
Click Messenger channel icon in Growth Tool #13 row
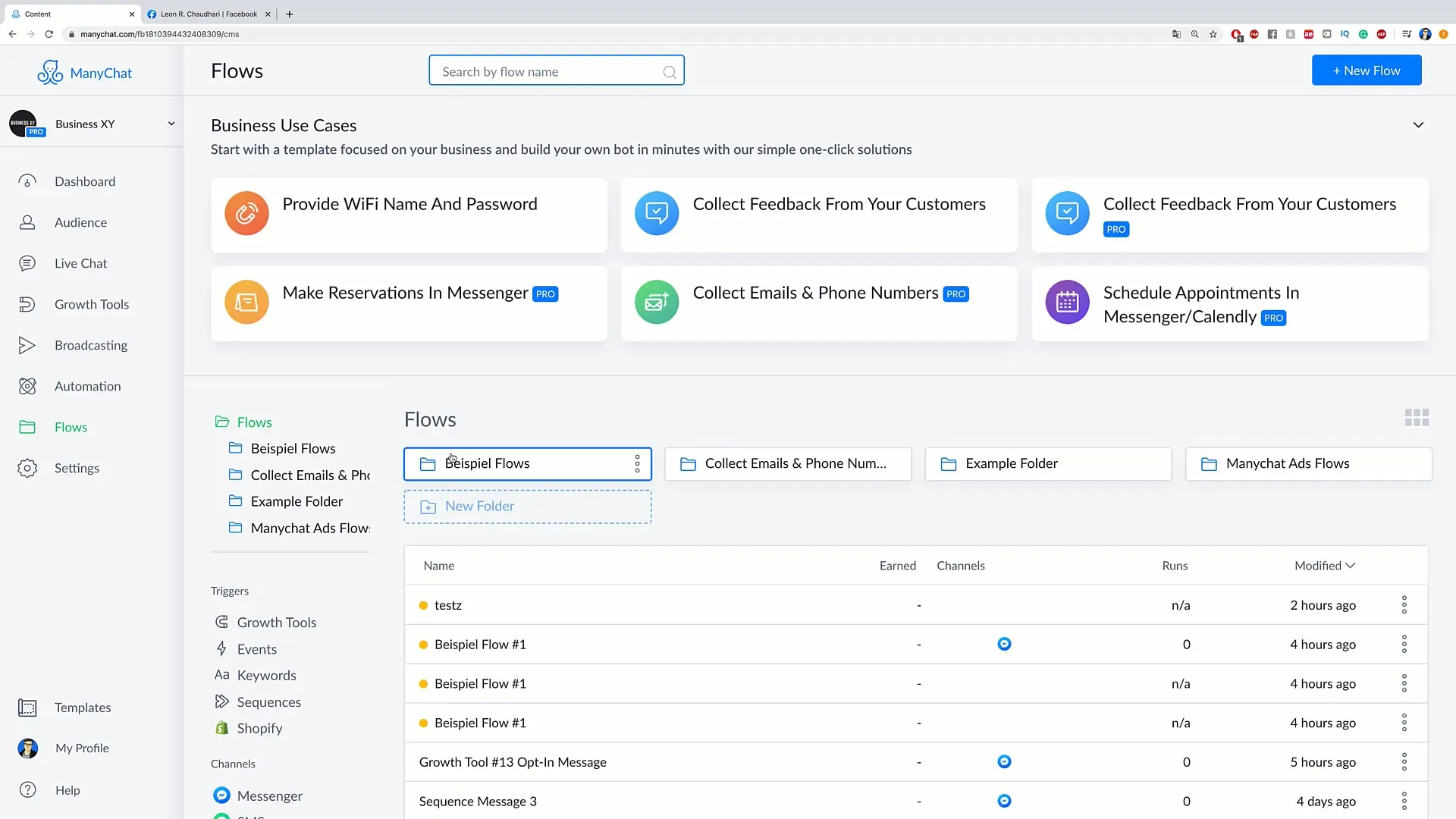[1004, 761]
